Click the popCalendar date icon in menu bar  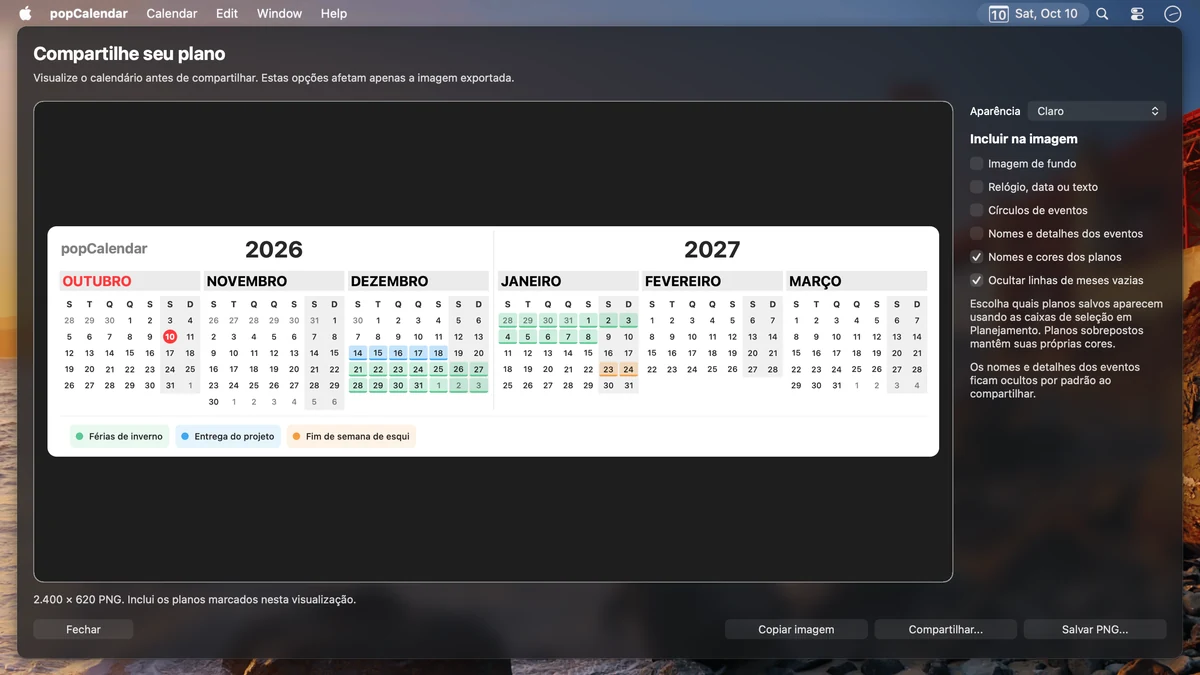click(998, 14)
